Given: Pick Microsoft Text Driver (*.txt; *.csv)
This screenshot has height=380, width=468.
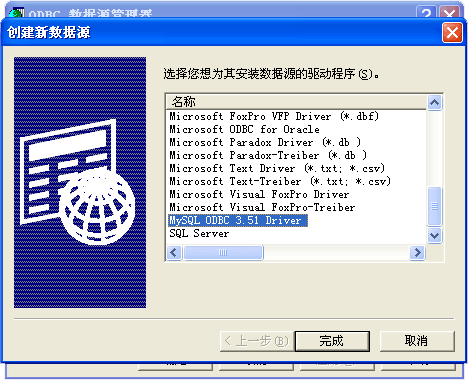Looking at the screenshot, I should click(x=277, y=168).
